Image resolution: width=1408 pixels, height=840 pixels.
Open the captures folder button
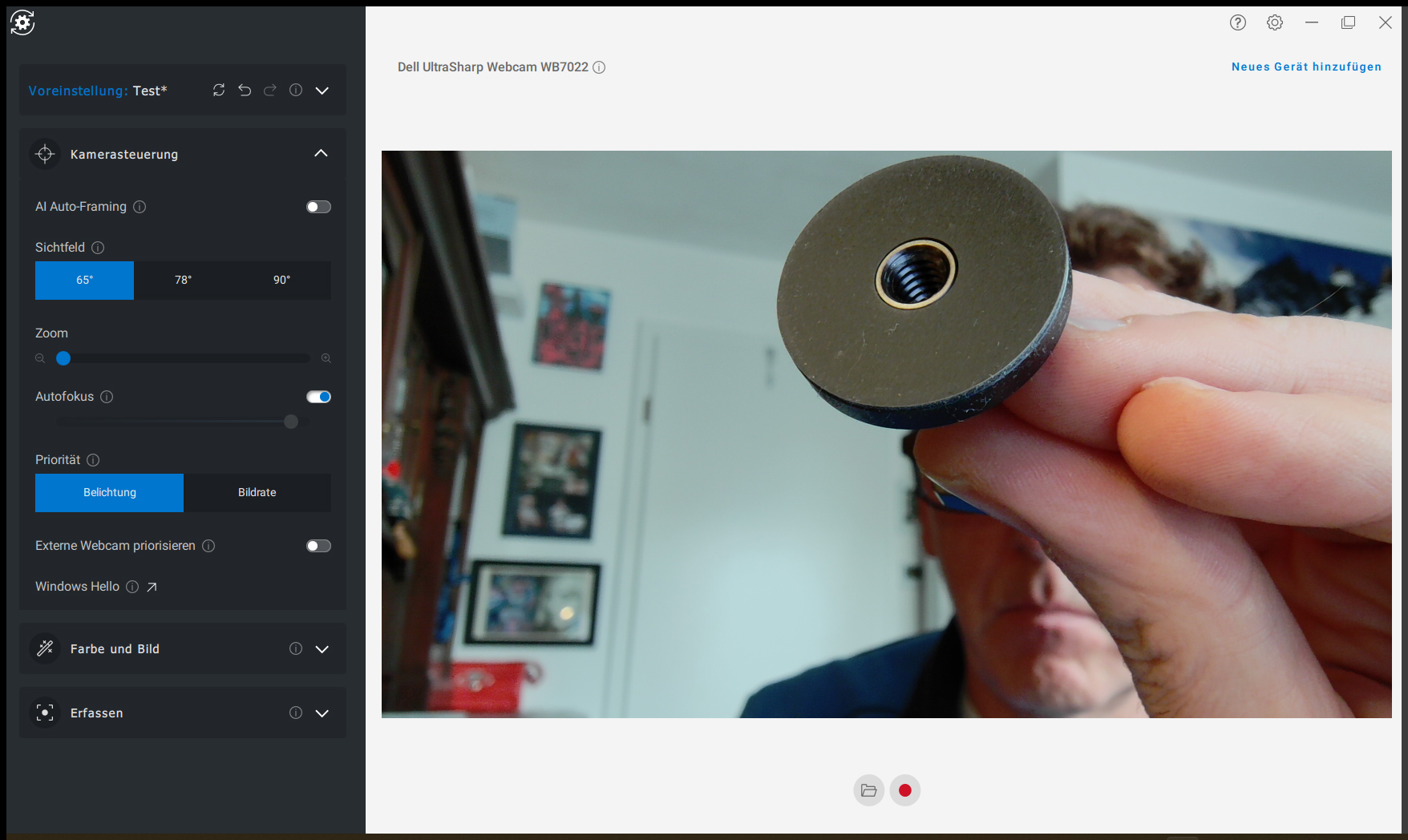click(868, 790)
